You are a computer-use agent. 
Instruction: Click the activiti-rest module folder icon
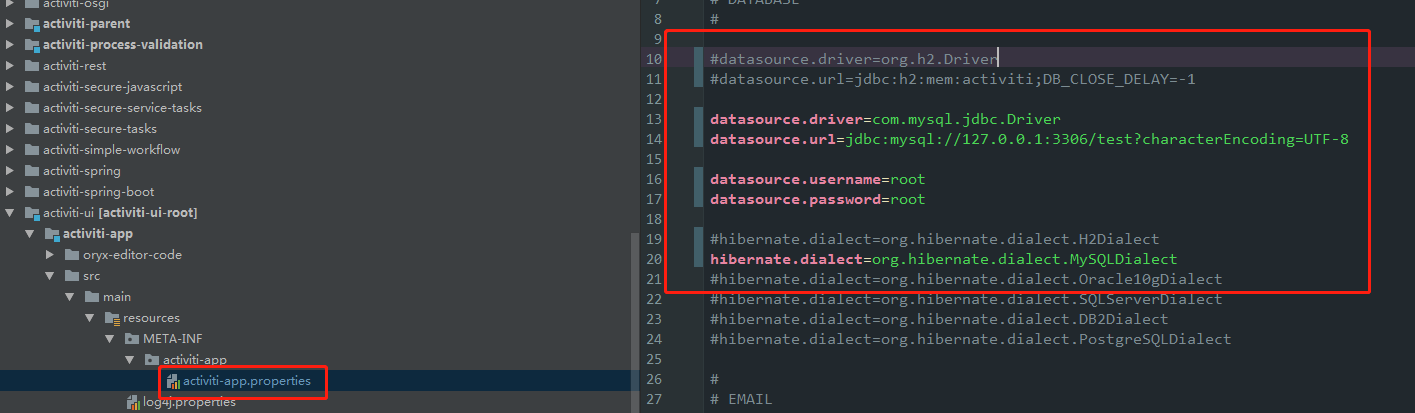pyautogui.click(x=32, y=66)
